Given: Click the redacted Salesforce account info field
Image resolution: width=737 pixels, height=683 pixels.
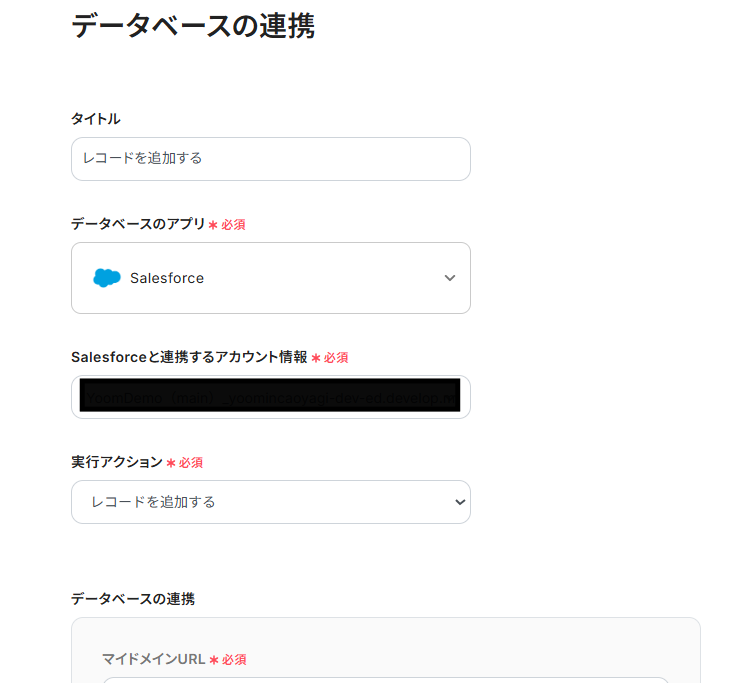Looking at the screenshot, I should (x=270, y=397).
